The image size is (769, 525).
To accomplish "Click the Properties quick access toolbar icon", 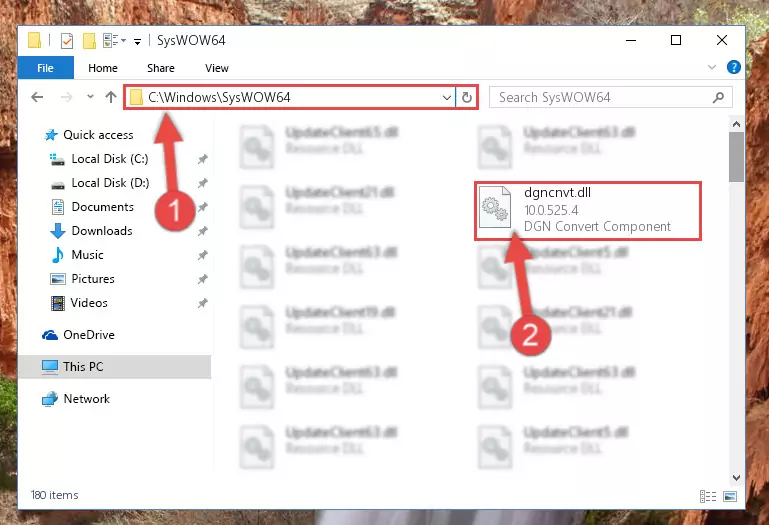I will [x=67, y=40].
